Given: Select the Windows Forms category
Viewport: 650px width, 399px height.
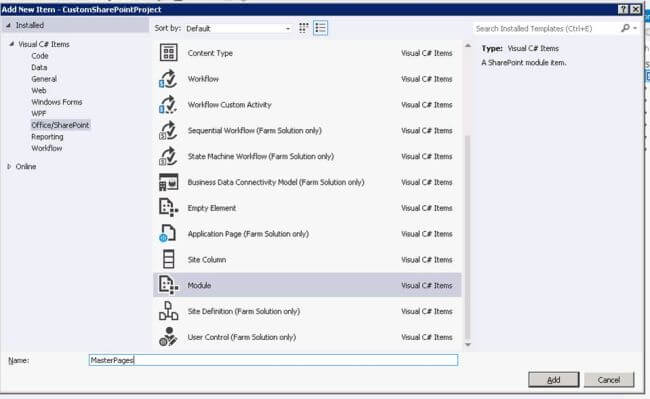Looking at the screenshot, I should click(56, 102).
